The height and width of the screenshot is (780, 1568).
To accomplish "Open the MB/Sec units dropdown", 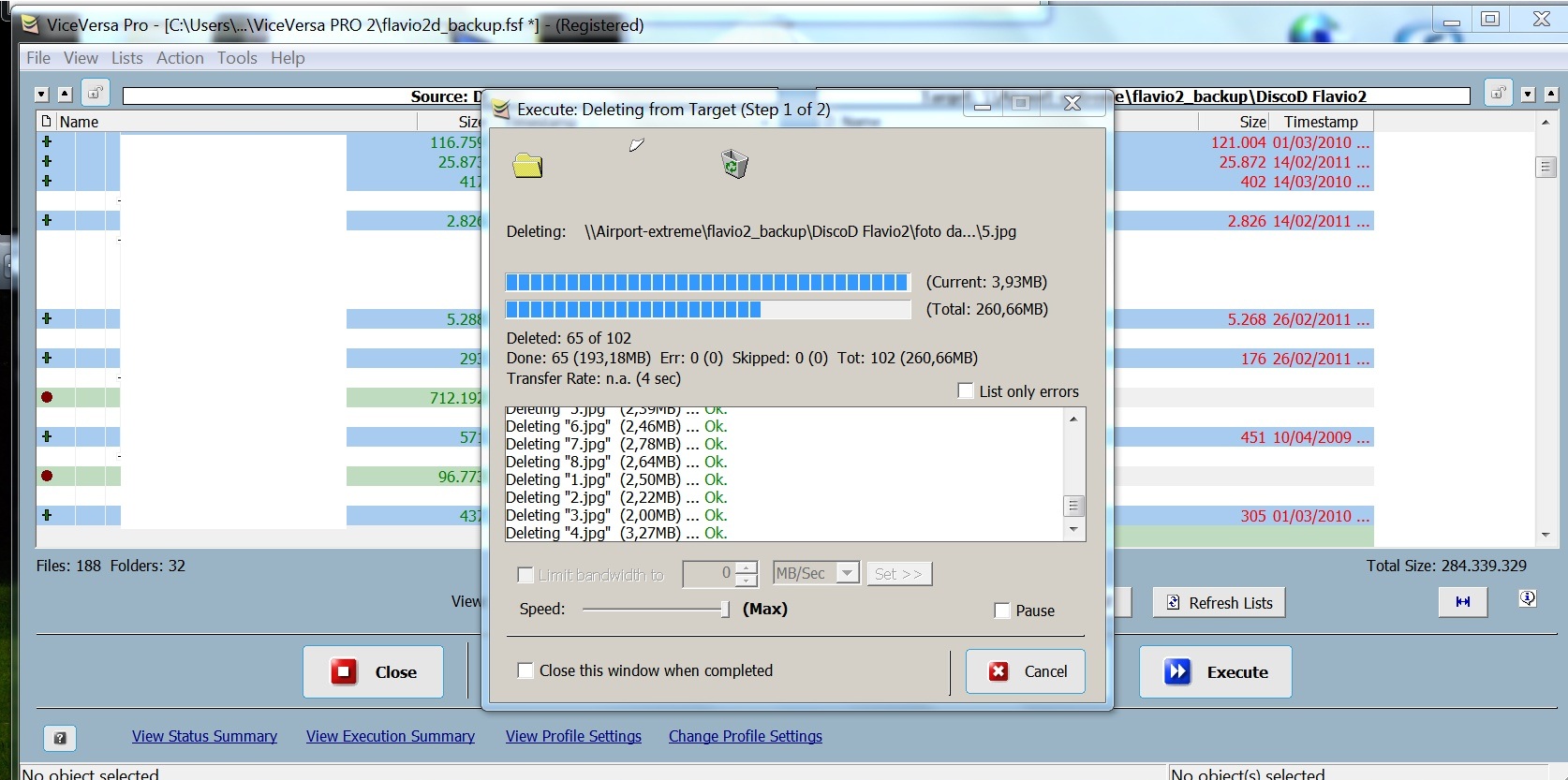I will tap(848, 573).
